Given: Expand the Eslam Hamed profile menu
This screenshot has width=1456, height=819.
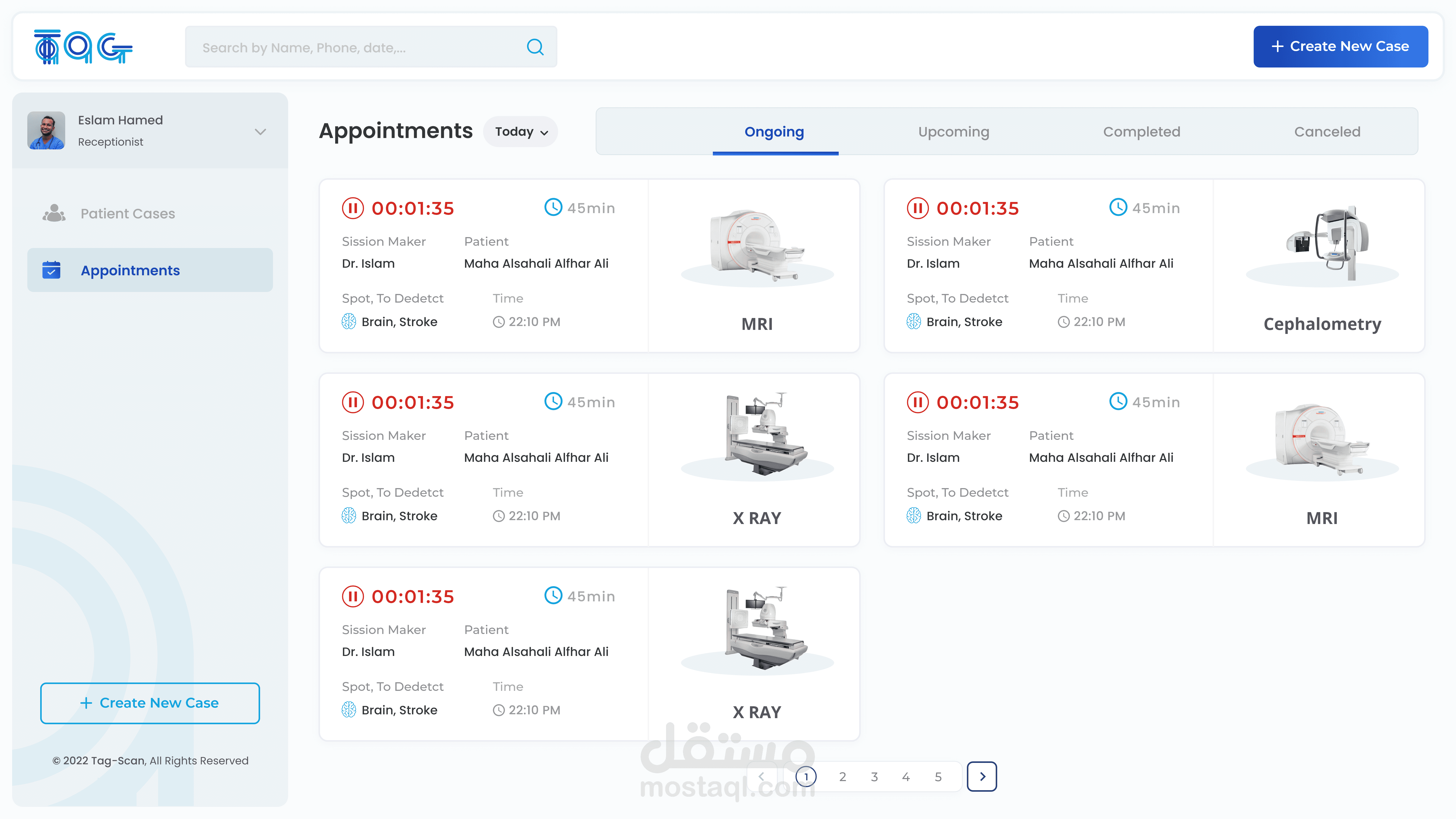Looking at the screenshot, I should pos(260,132).
